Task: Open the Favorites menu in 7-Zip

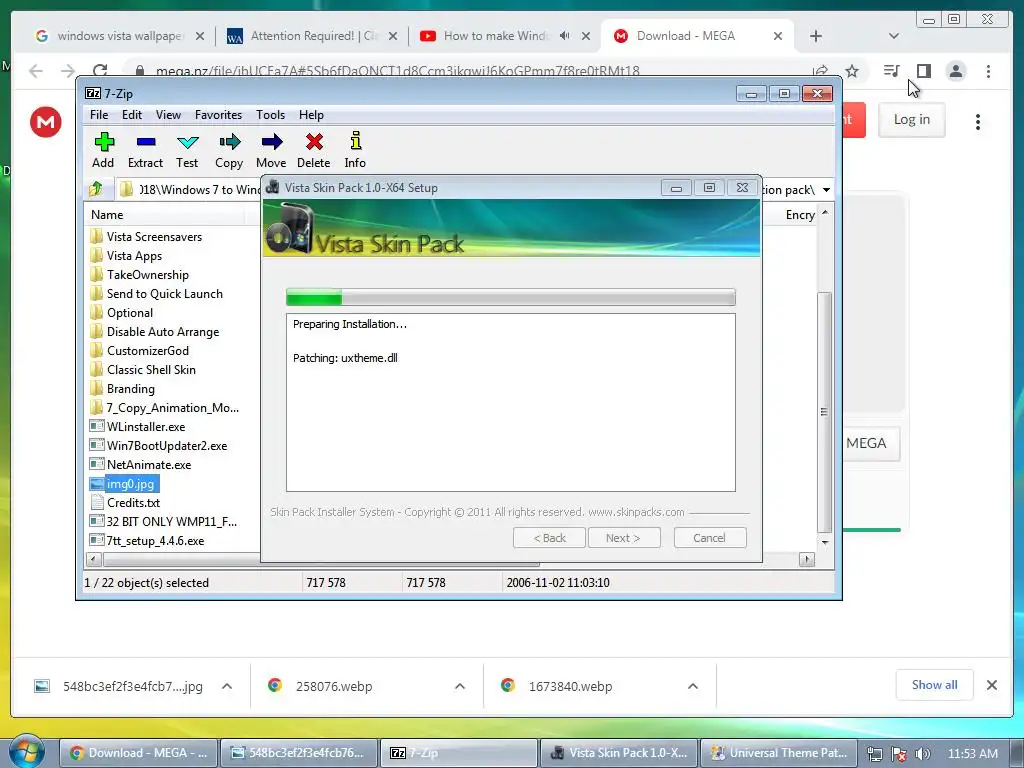Action: point(218,115)
